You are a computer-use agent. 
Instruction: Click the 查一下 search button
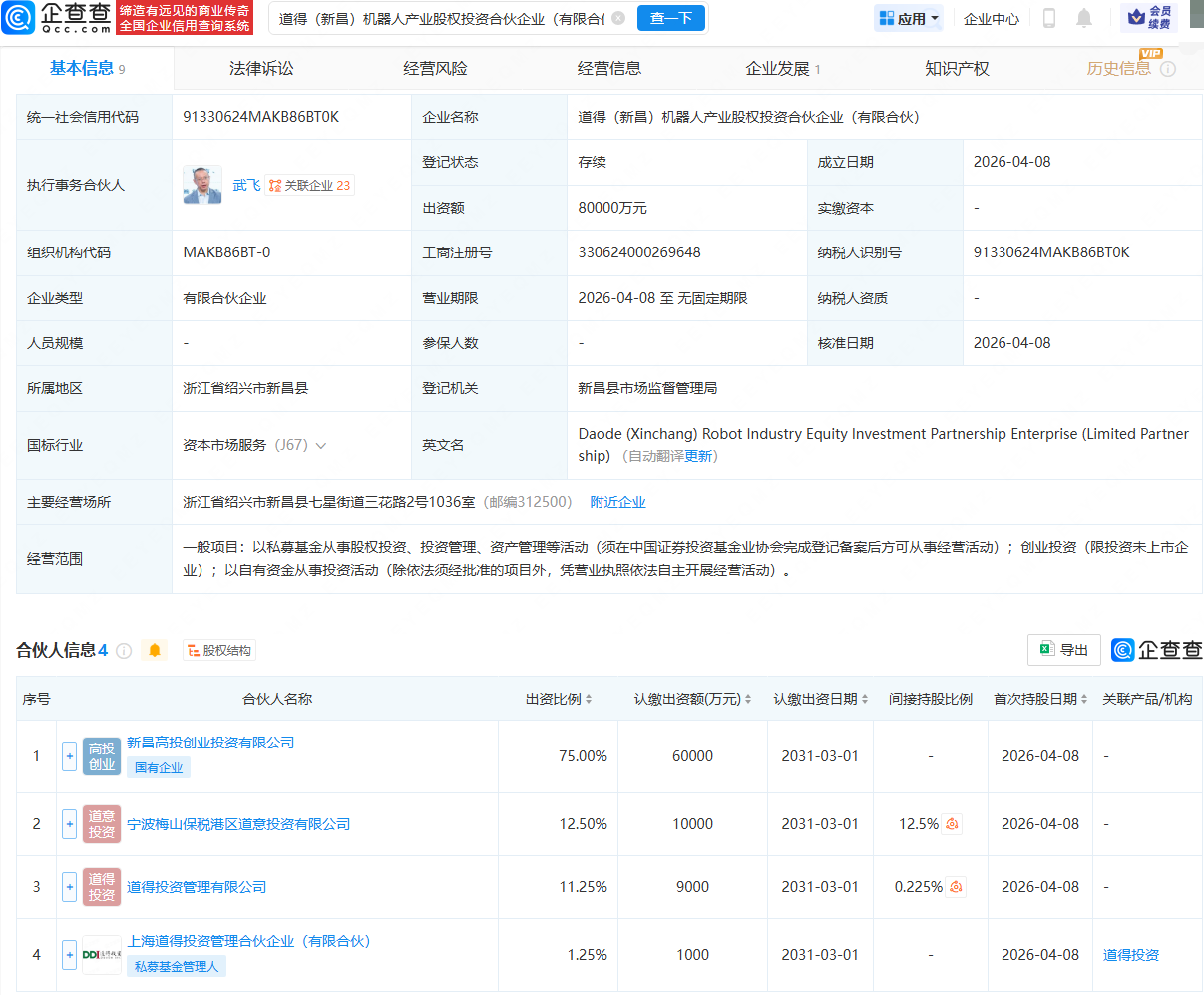pos(671,18)
